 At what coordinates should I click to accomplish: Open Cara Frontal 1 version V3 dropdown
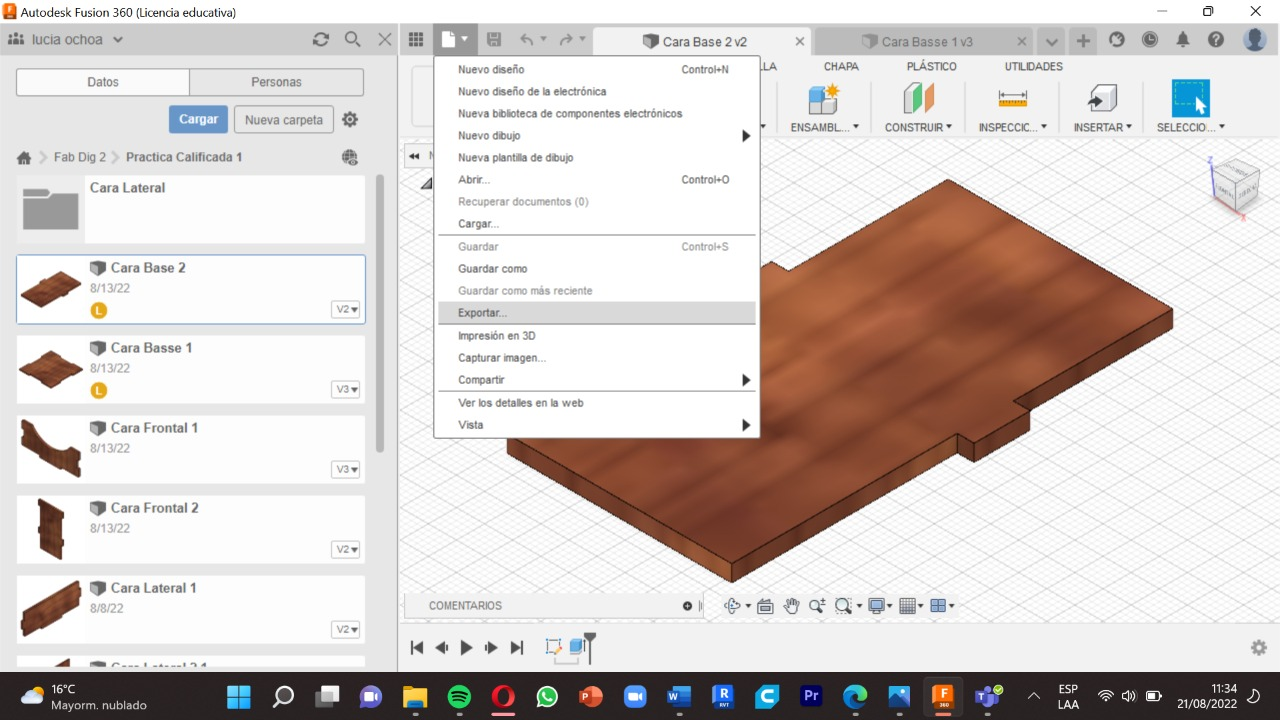[346, 470]
